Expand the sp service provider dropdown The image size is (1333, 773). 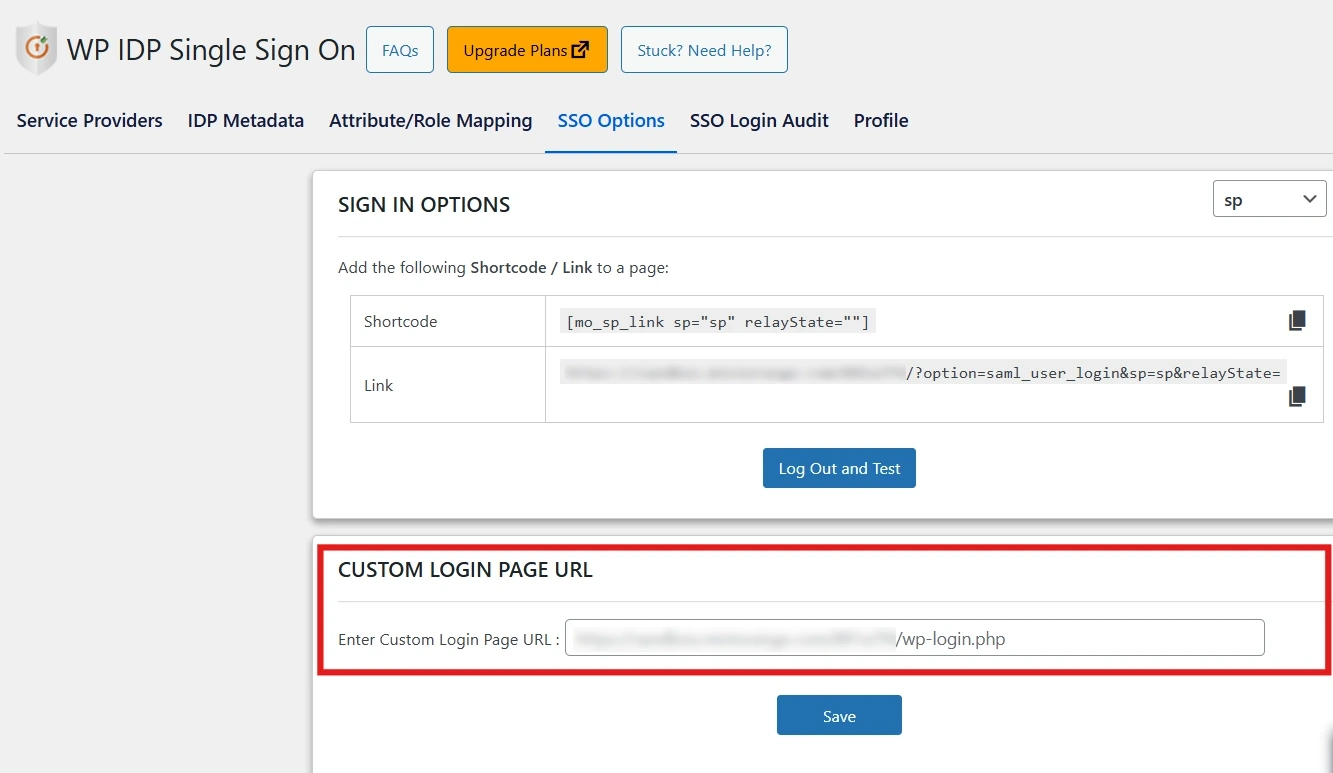[1269, 199]
